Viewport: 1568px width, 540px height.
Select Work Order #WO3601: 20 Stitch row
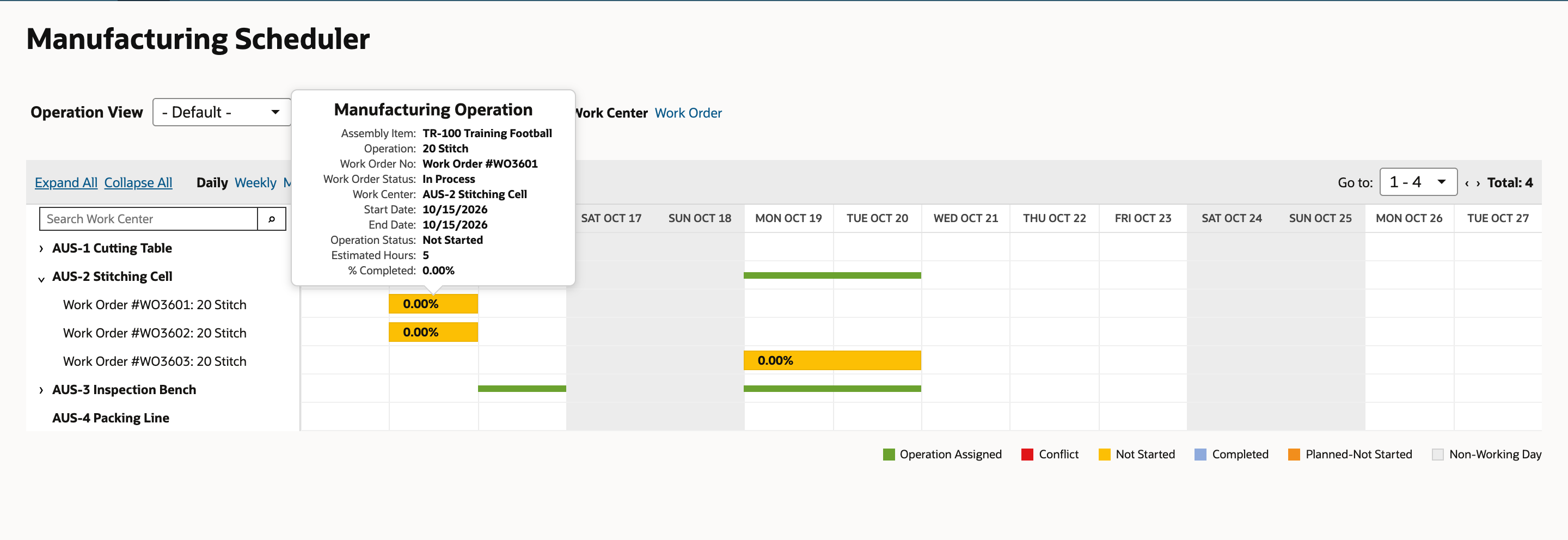click(155, 304)
